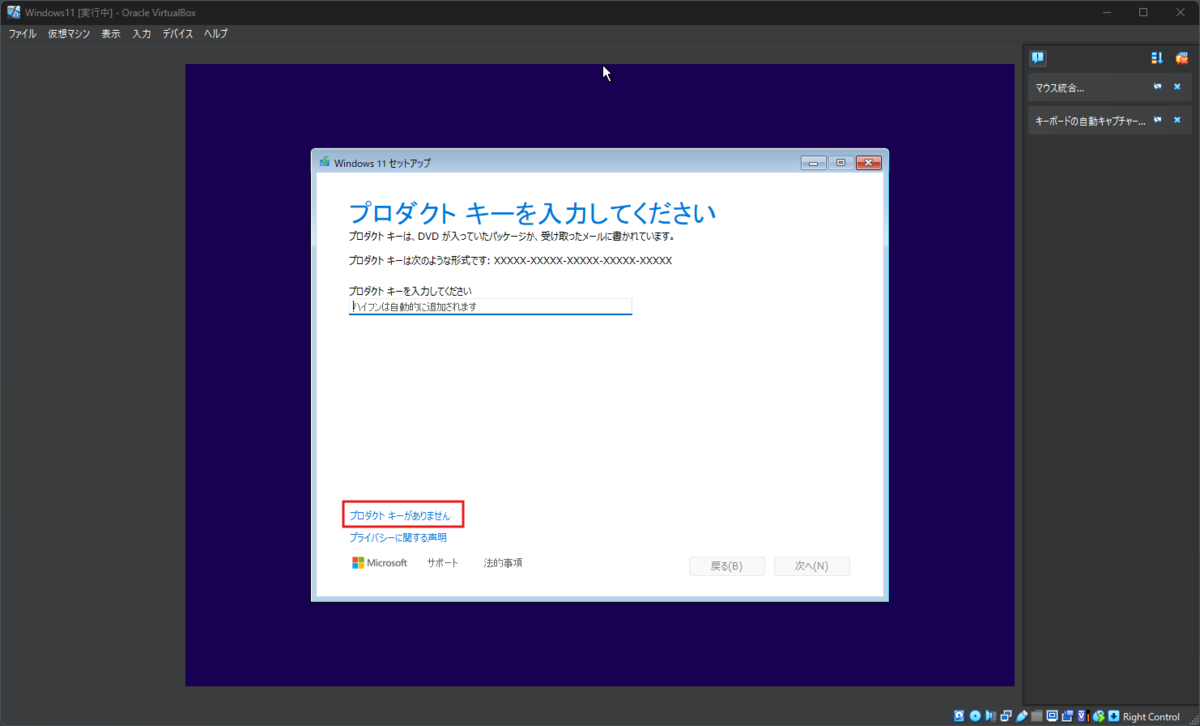Open the 仮想マシン menu

pyautogui.click(x=69, y=33)
